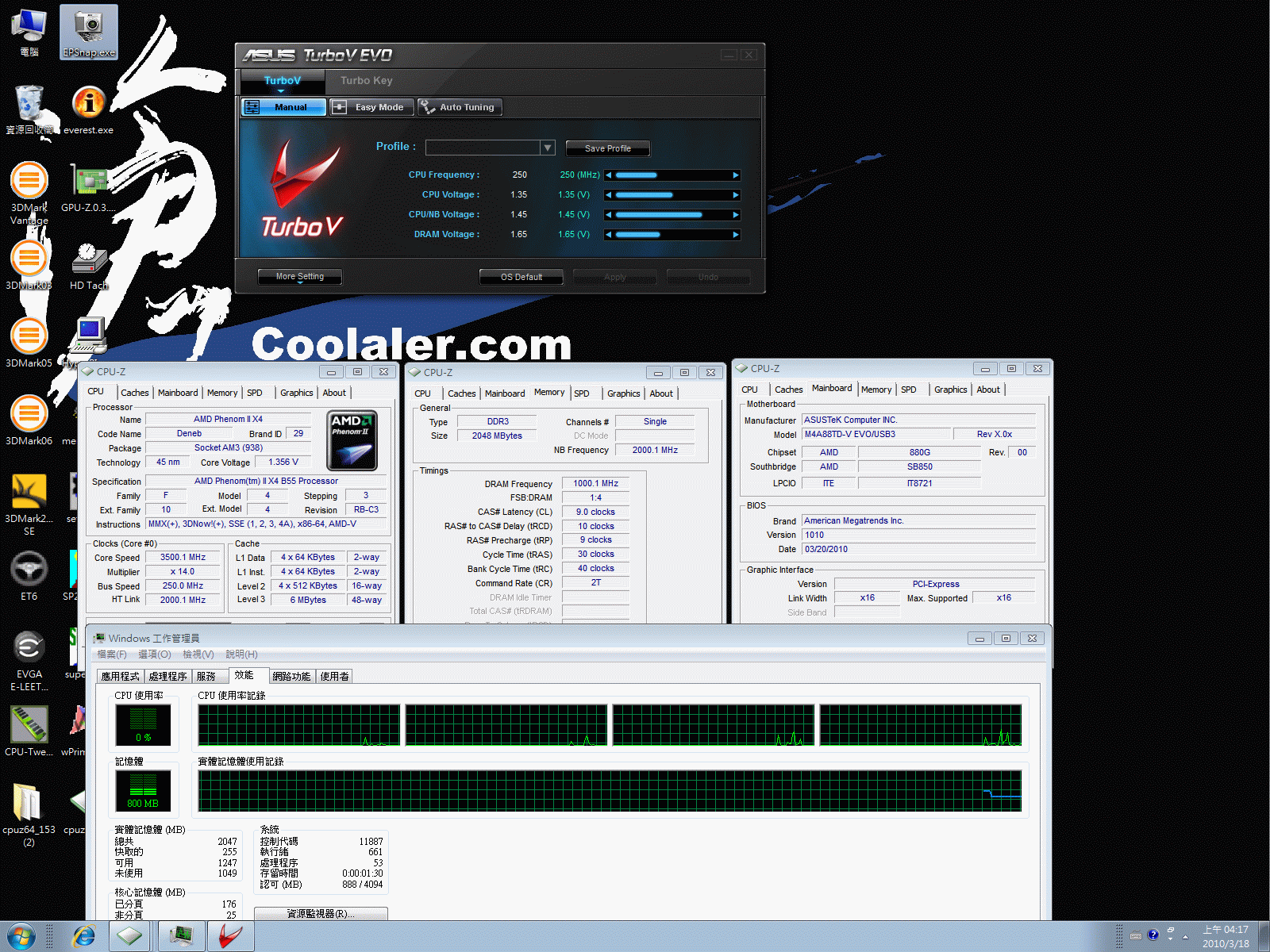Open Mainboard tab in left CPU-Z window

click(178, 393)
